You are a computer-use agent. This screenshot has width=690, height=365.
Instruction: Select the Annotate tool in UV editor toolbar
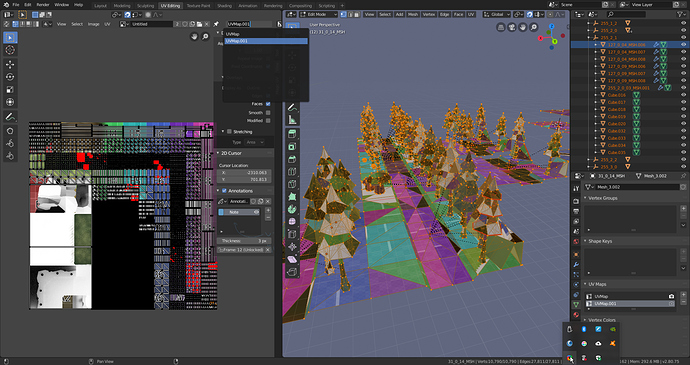point(10,117)
